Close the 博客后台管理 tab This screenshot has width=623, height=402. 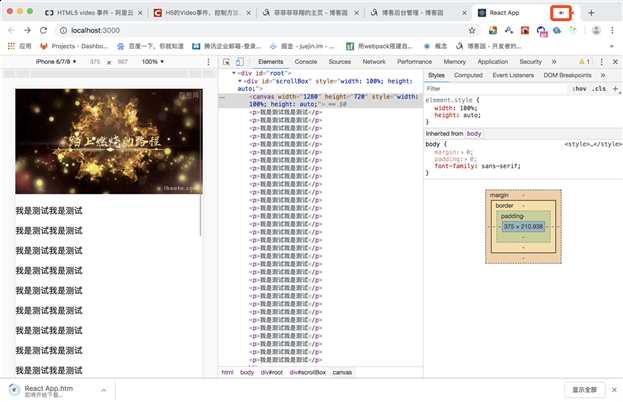click(x=464, y=13)
